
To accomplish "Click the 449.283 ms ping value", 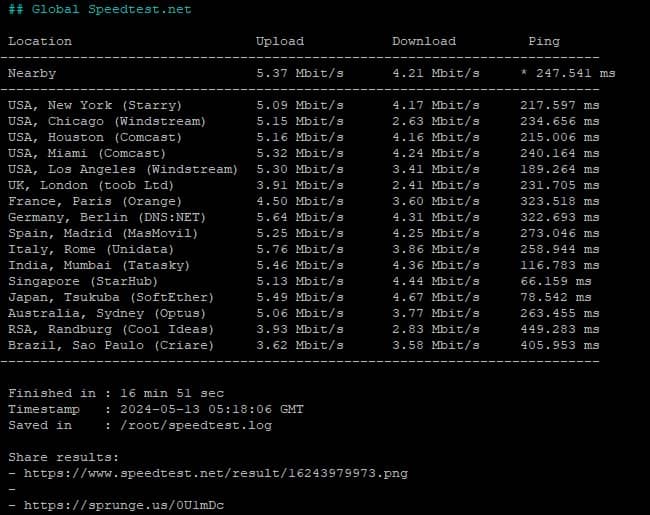I will click(x=560, y=329).
